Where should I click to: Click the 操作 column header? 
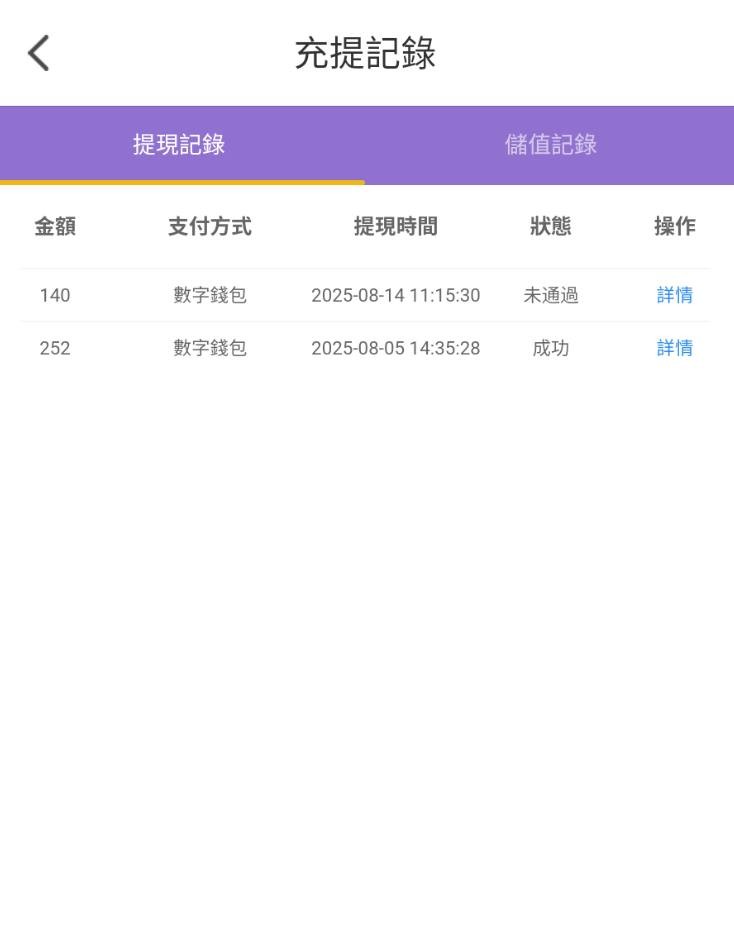point(674,227)
